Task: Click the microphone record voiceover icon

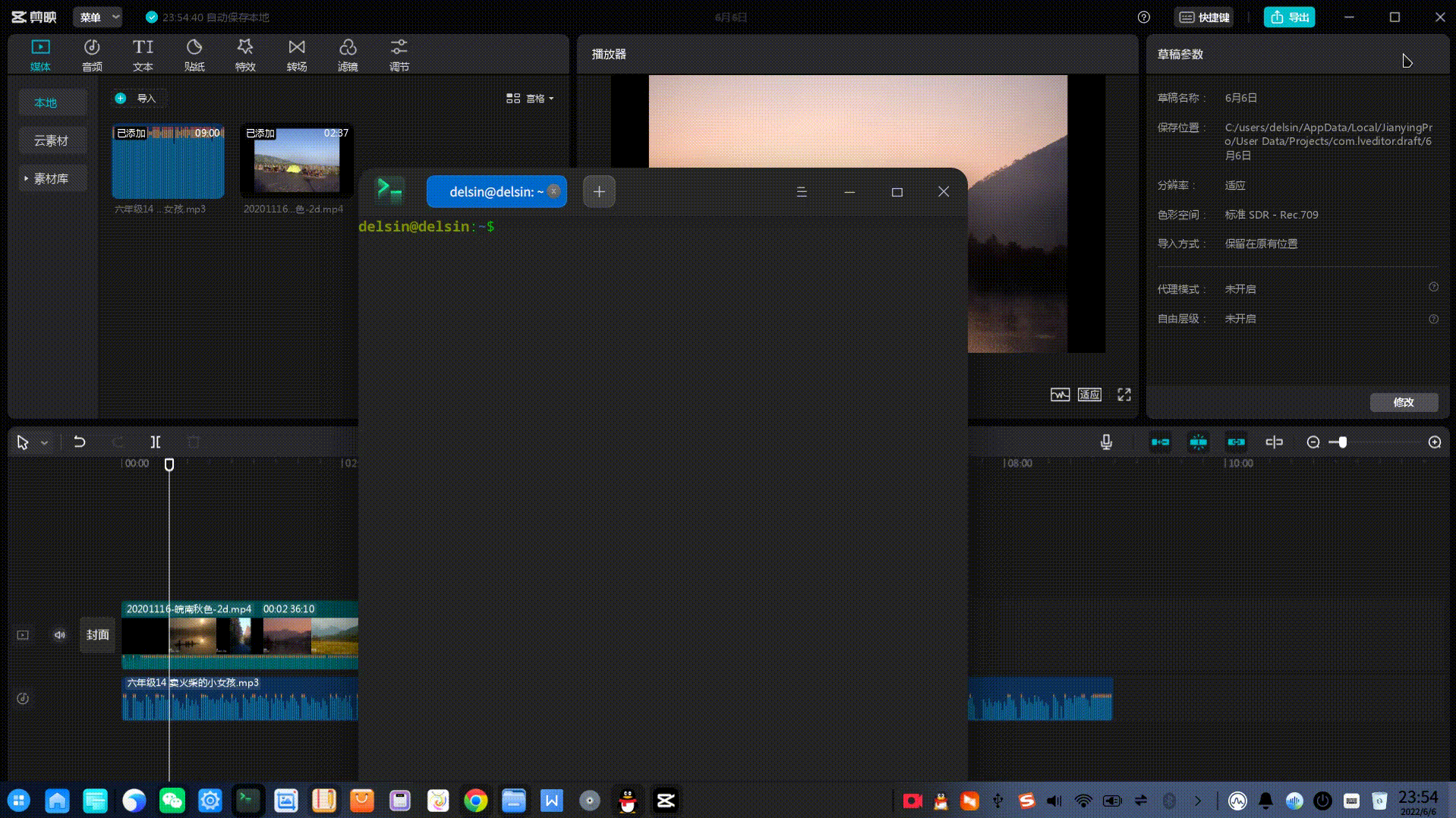Action: [x=1106, y=442]
